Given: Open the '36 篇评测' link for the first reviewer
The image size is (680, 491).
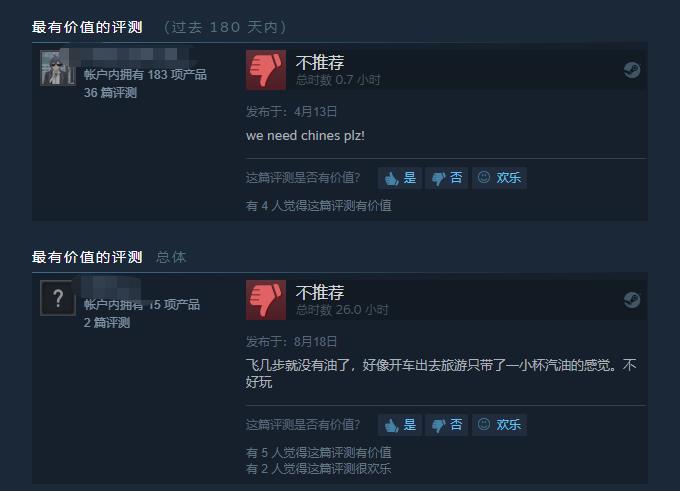Looking at the screenshot, I should tap(111, 92).
